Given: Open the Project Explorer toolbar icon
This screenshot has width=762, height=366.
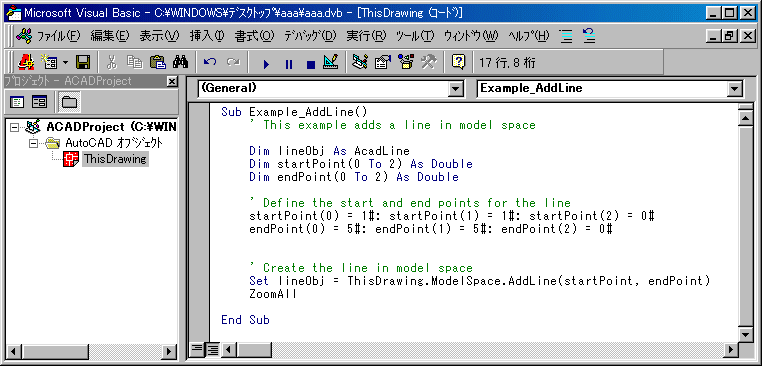Looking at the screenshot, I should coord(360,62).
